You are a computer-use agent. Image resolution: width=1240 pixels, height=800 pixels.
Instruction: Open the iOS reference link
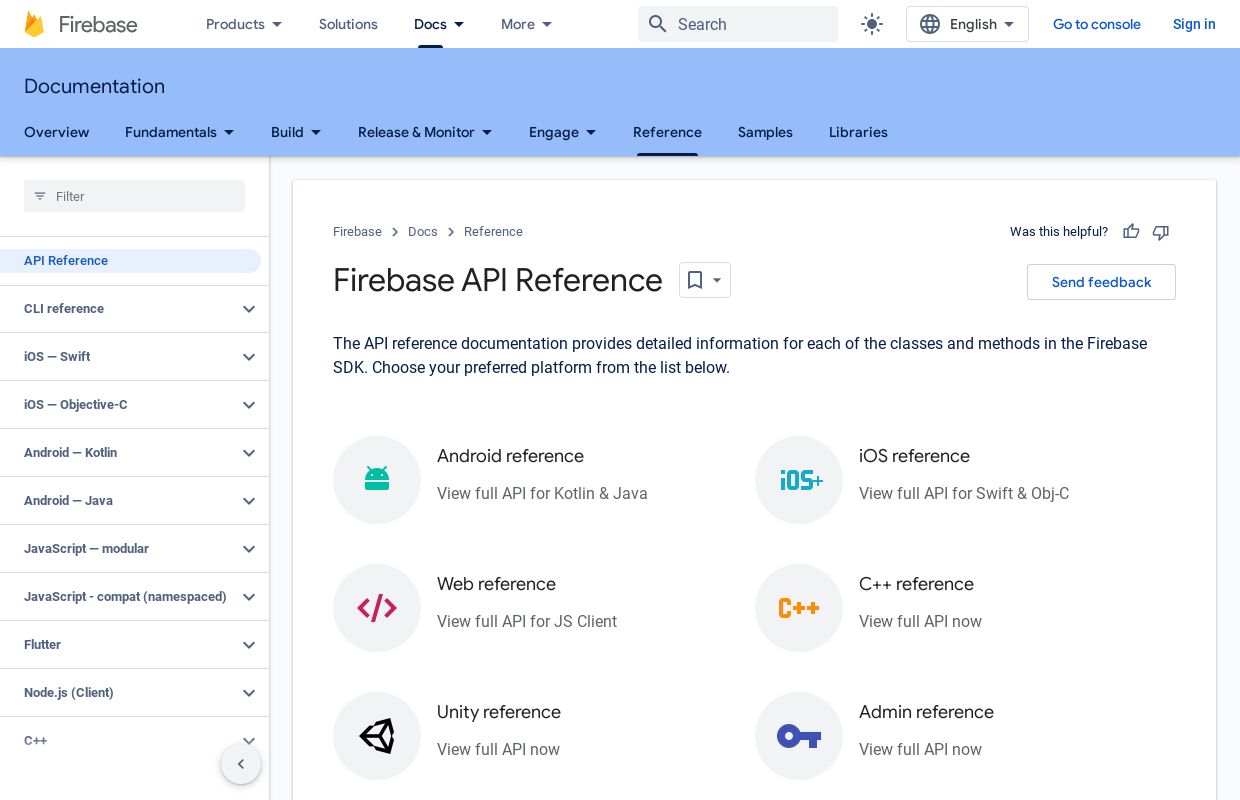pos(914,456)
